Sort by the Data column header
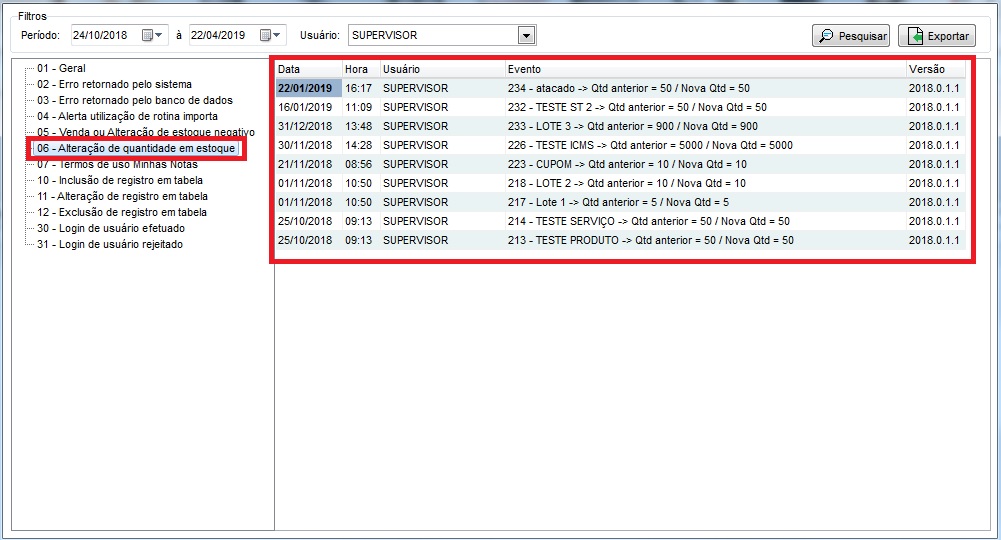Image resolution: width=1001 pixels, height=540 pixels. [307, 69]
